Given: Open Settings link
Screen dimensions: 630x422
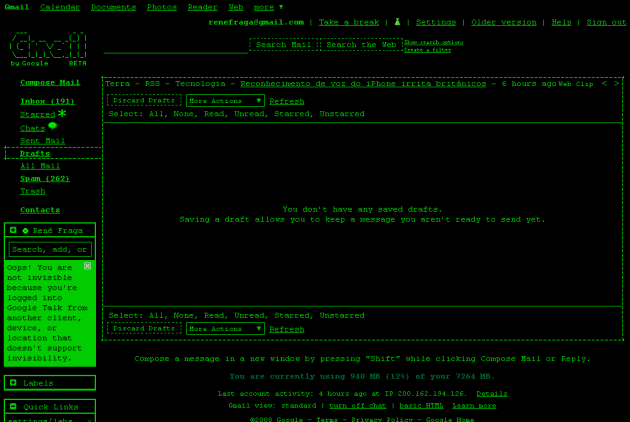Looking at the screenshot, I should [436, 22].
